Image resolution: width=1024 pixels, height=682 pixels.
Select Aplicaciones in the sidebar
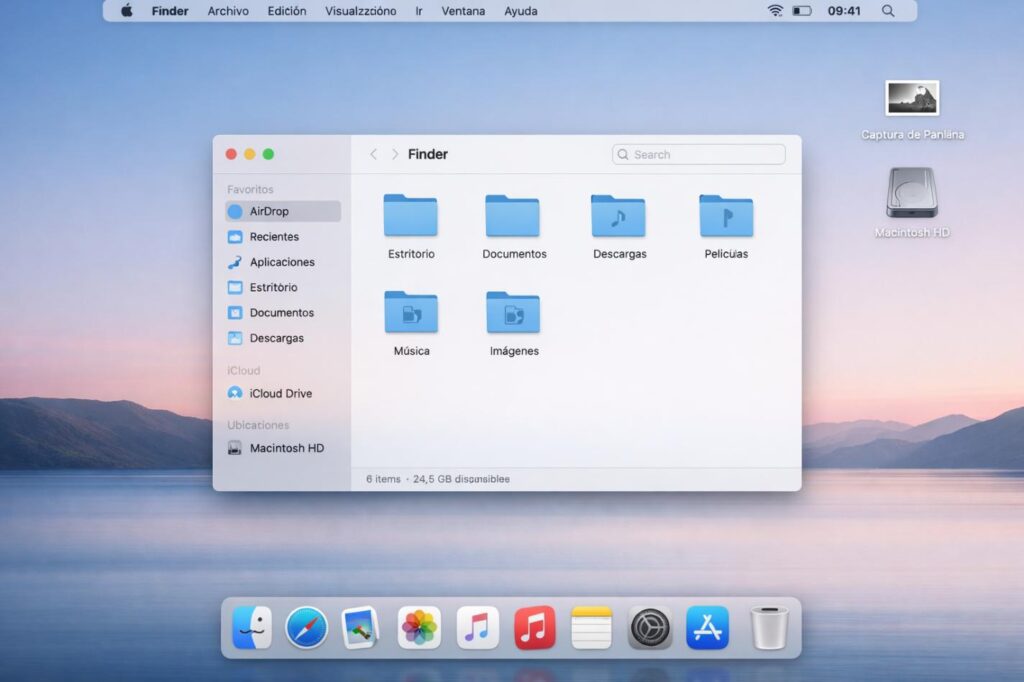pos(283,262)
